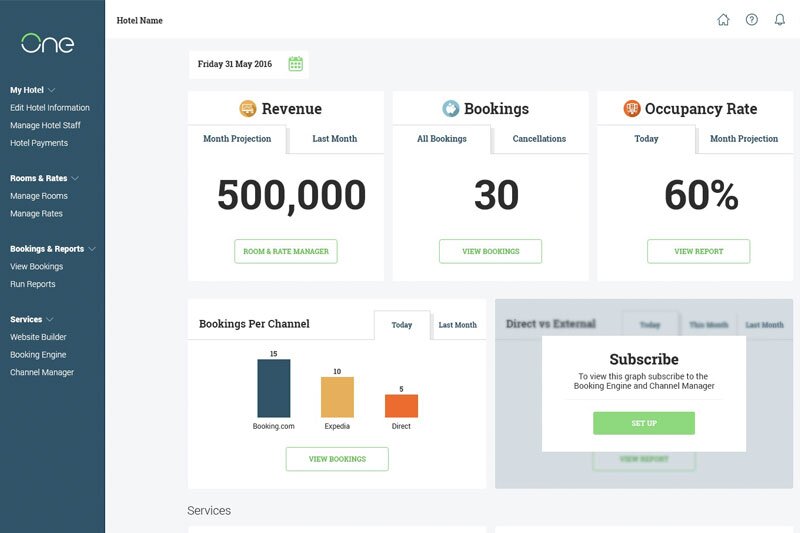800x533 pixels.
Task: Click the 60% occupancy value
Action: (701, 195)
